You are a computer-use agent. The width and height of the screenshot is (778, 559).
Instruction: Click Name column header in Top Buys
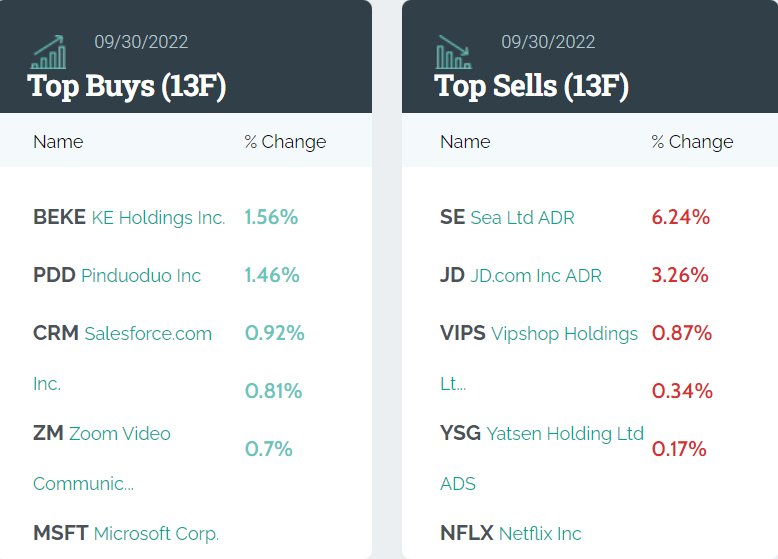[58, 141]
